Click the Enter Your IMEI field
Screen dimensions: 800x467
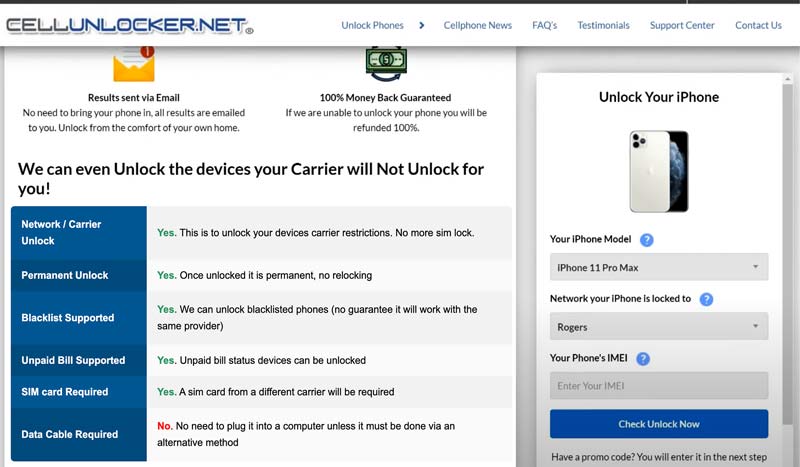coord(659,385)
